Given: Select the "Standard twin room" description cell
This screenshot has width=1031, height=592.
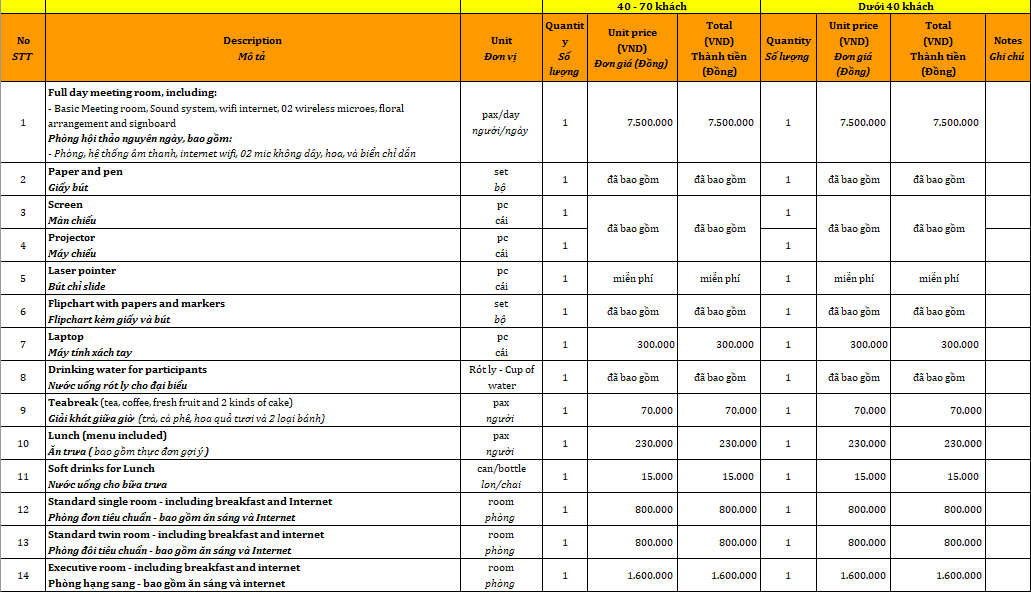Looking at the screenshot, I should (252, 542).
